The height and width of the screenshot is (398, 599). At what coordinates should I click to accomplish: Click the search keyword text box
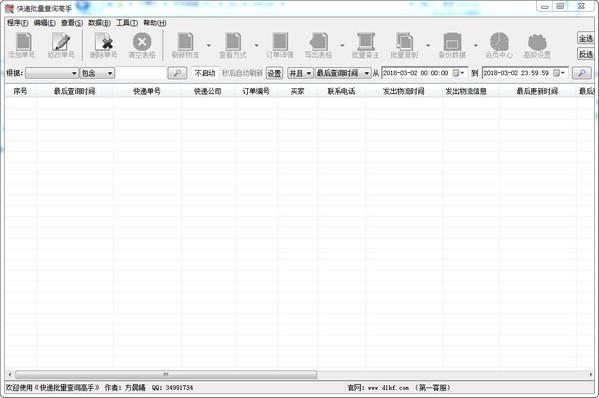tap(141, 73)
